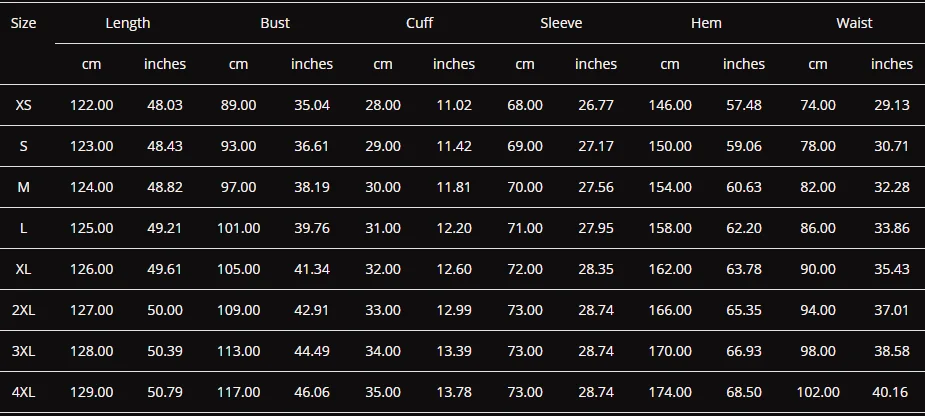
Task: Click the 122.00 length cell for XS
Action: [91, 105]
